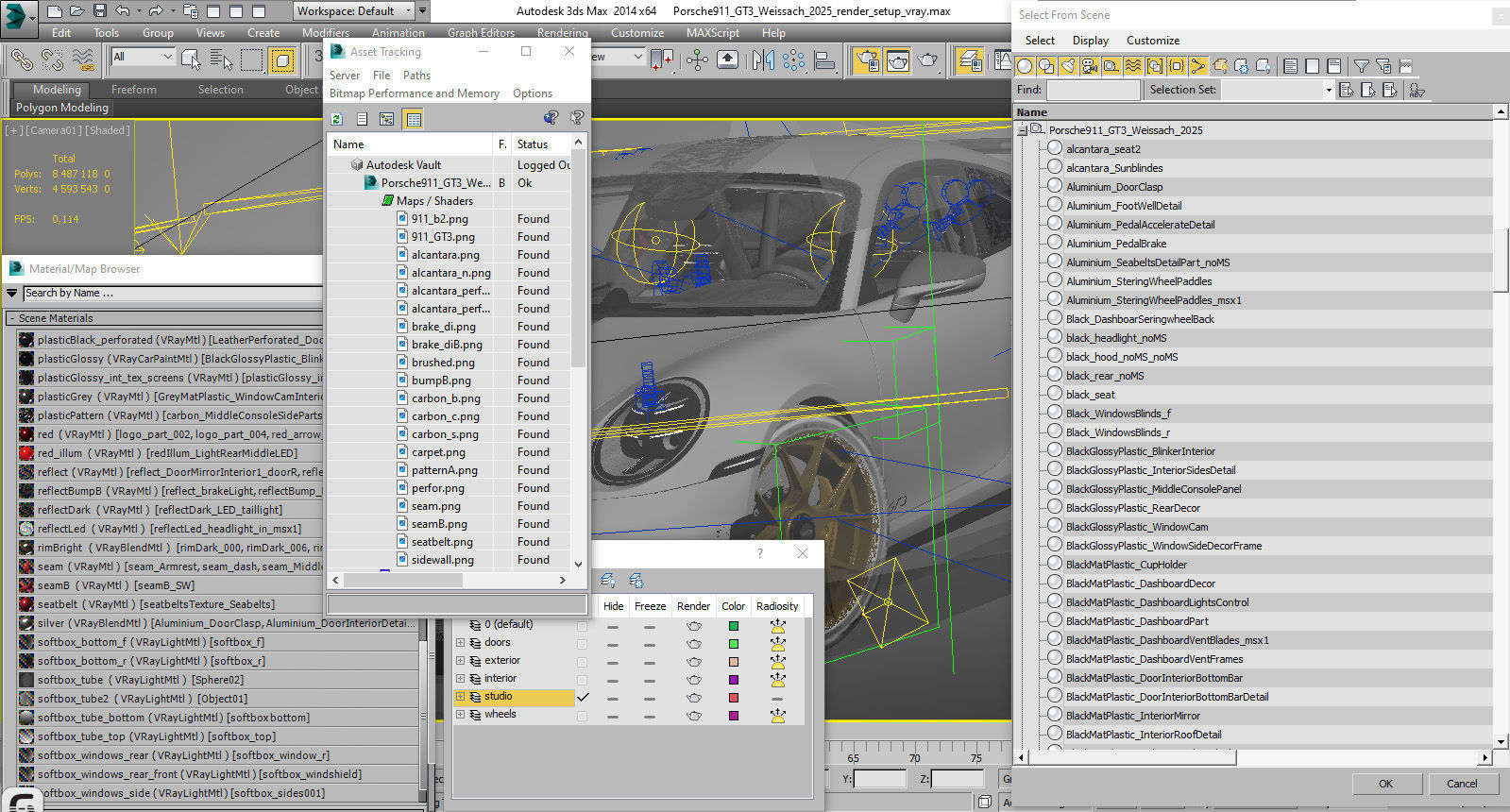Switch Asset Tracking to Tree View icon
The width and height of the screenshot is (1510, 812).
click(x=387, y=118)
